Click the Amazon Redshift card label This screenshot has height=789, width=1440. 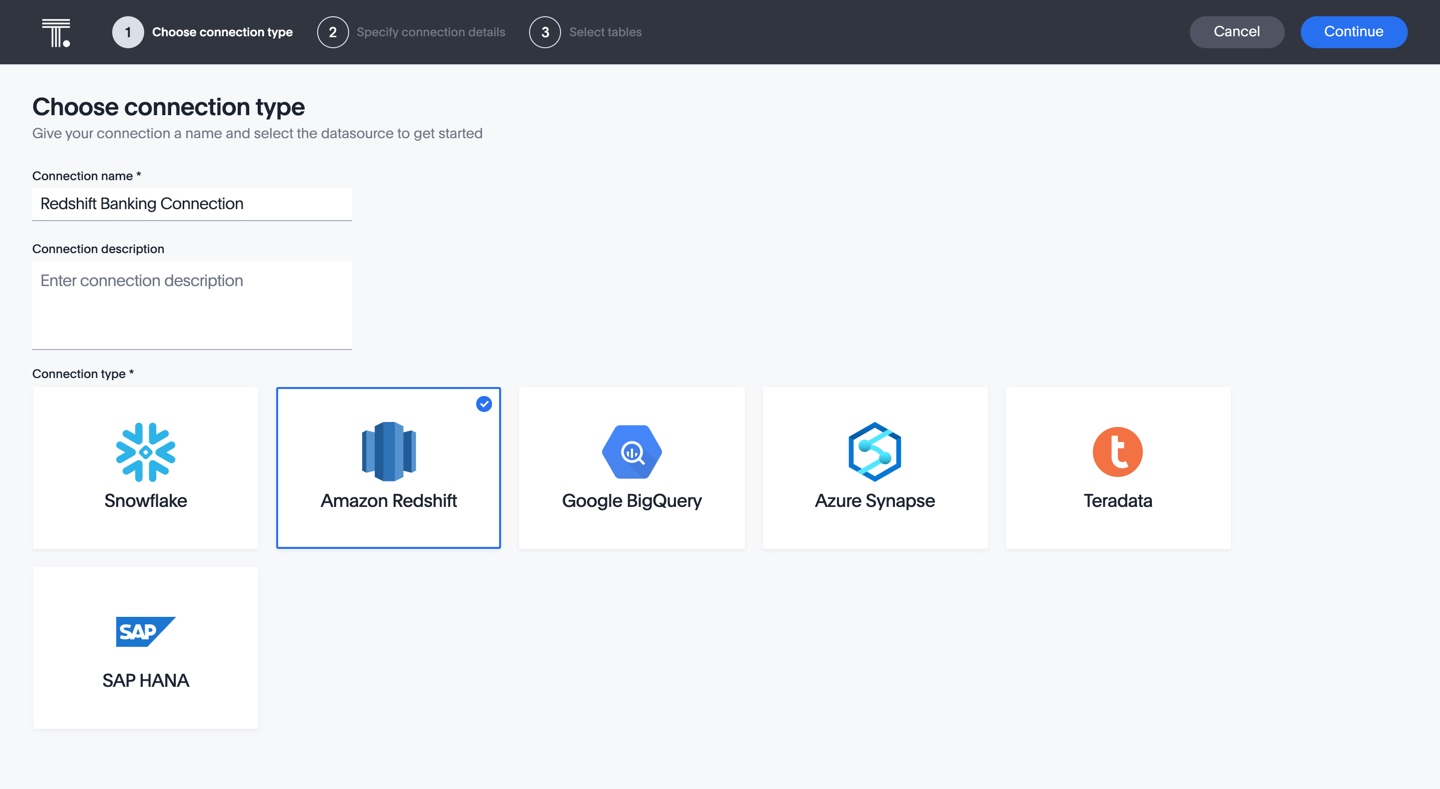(x=389, y=501)
